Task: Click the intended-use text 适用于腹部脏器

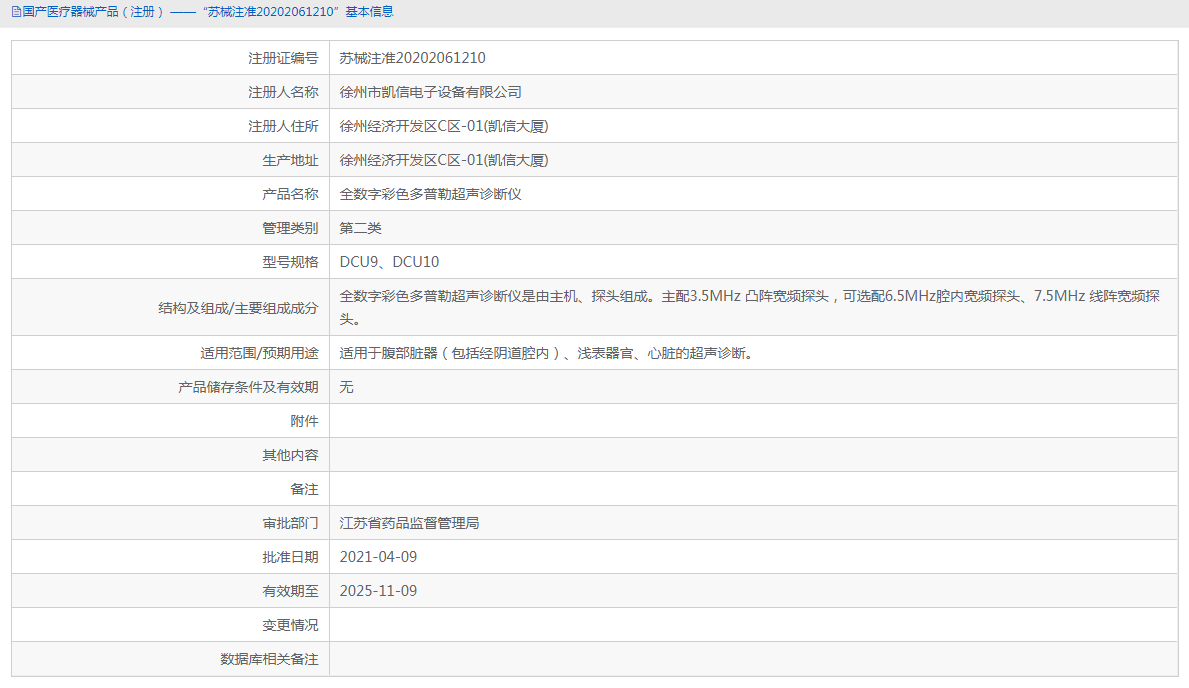Action: click(547, 353)
